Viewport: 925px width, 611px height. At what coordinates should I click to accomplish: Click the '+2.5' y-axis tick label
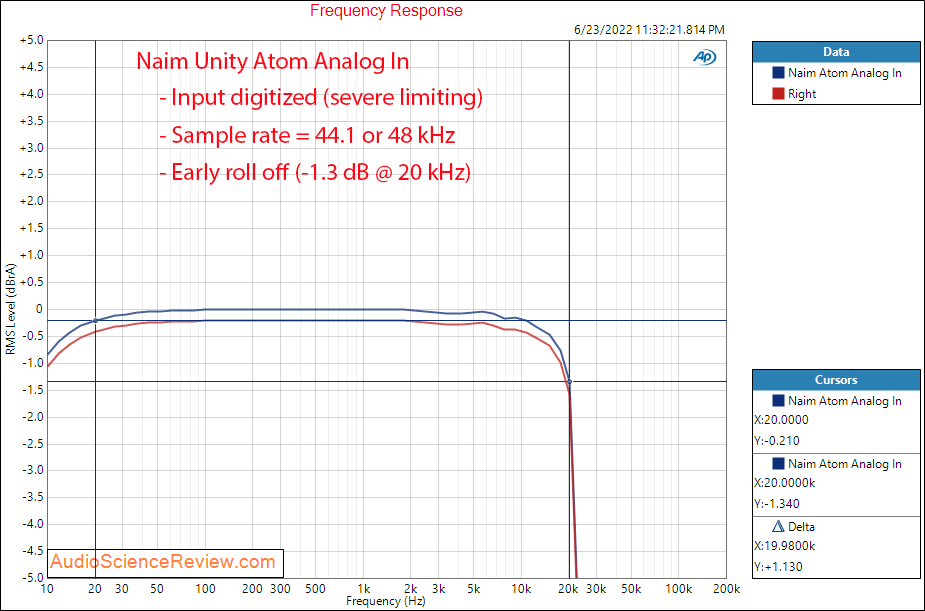click(x=31, y=175)
